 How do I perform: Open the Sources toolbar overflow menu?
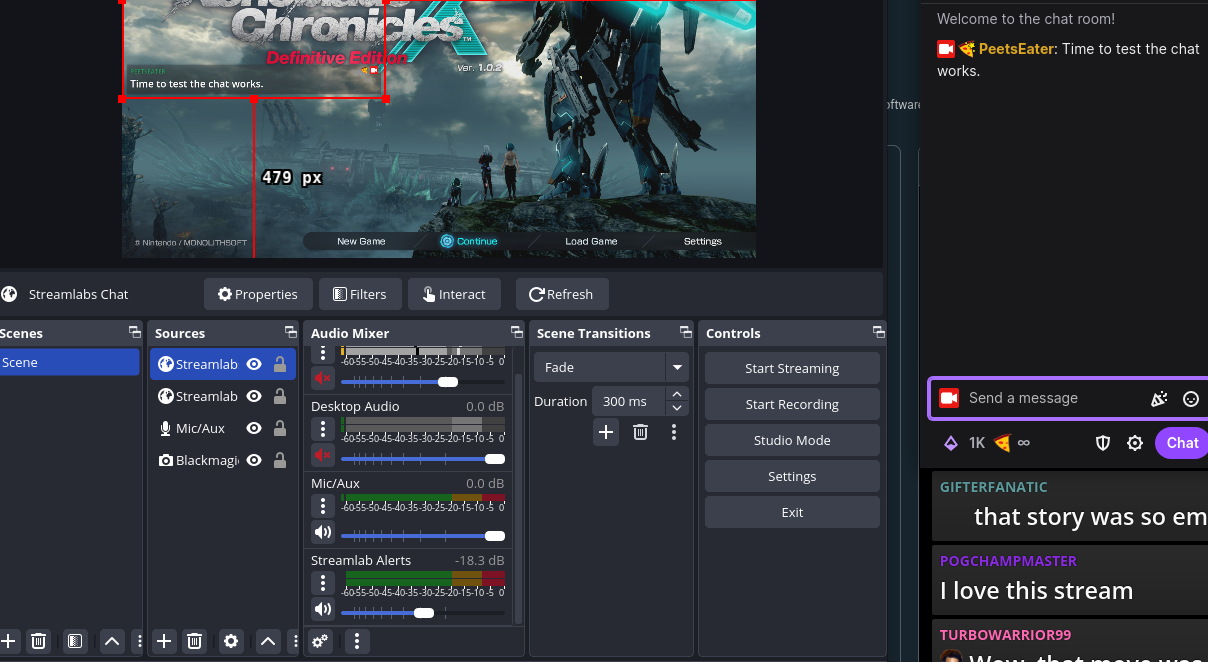(294, 641)
